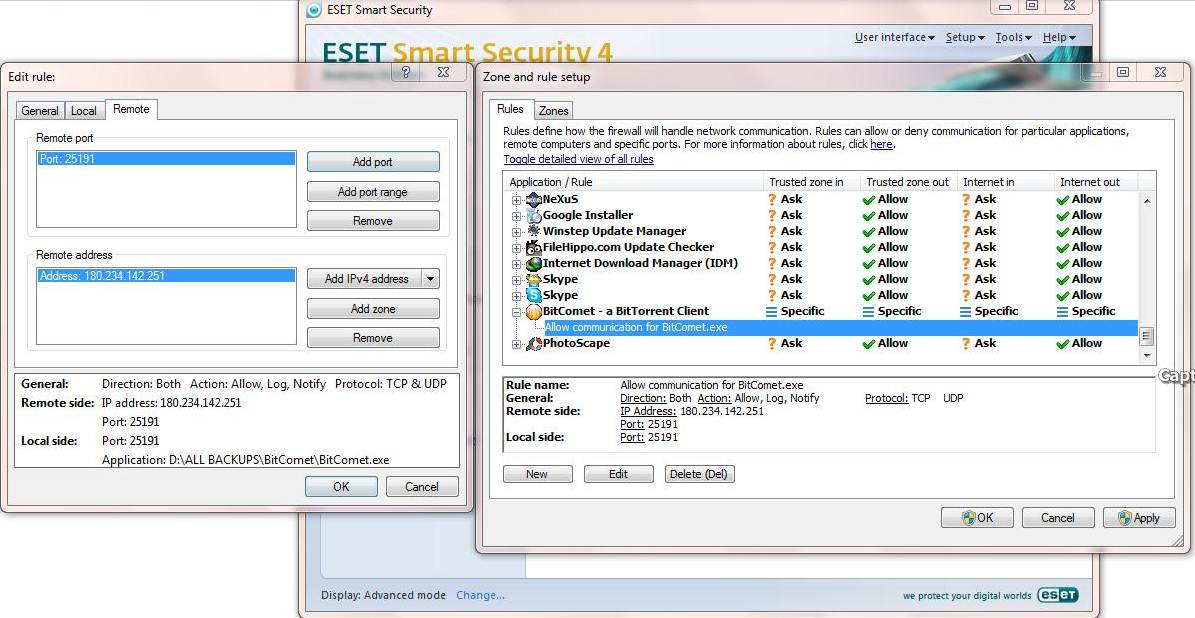
Task: Cancel the Edit rule dialog
Action: [422, 486]
